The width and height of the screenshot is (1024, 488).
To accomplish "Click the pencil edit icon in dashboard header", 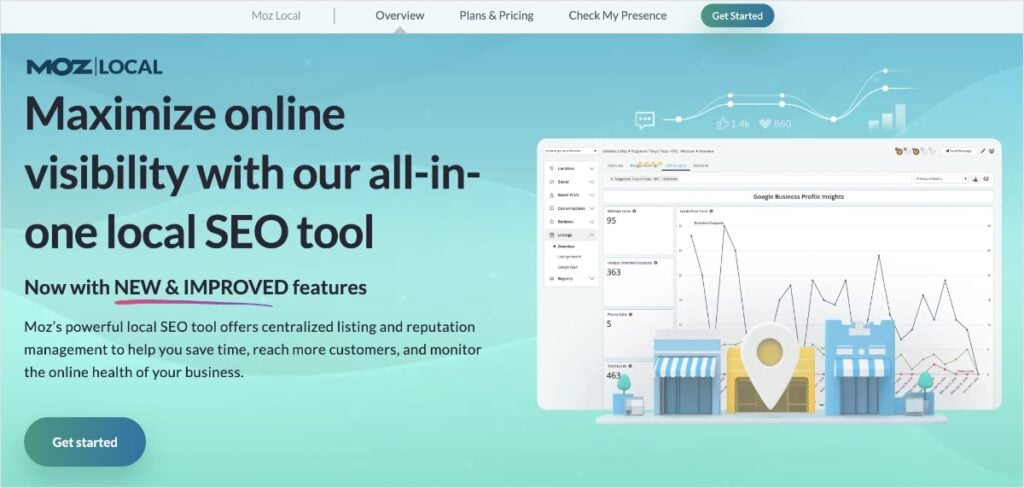I will 982,151.
